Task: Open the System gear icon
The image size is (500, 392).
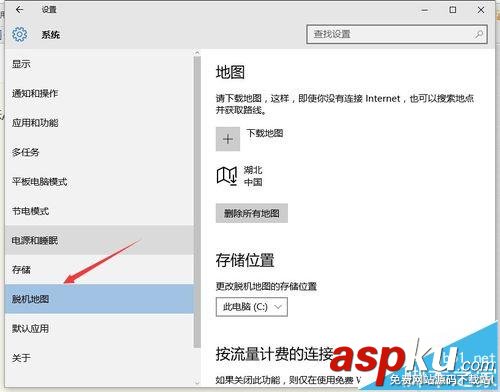Action: click(x=19, y=34)
